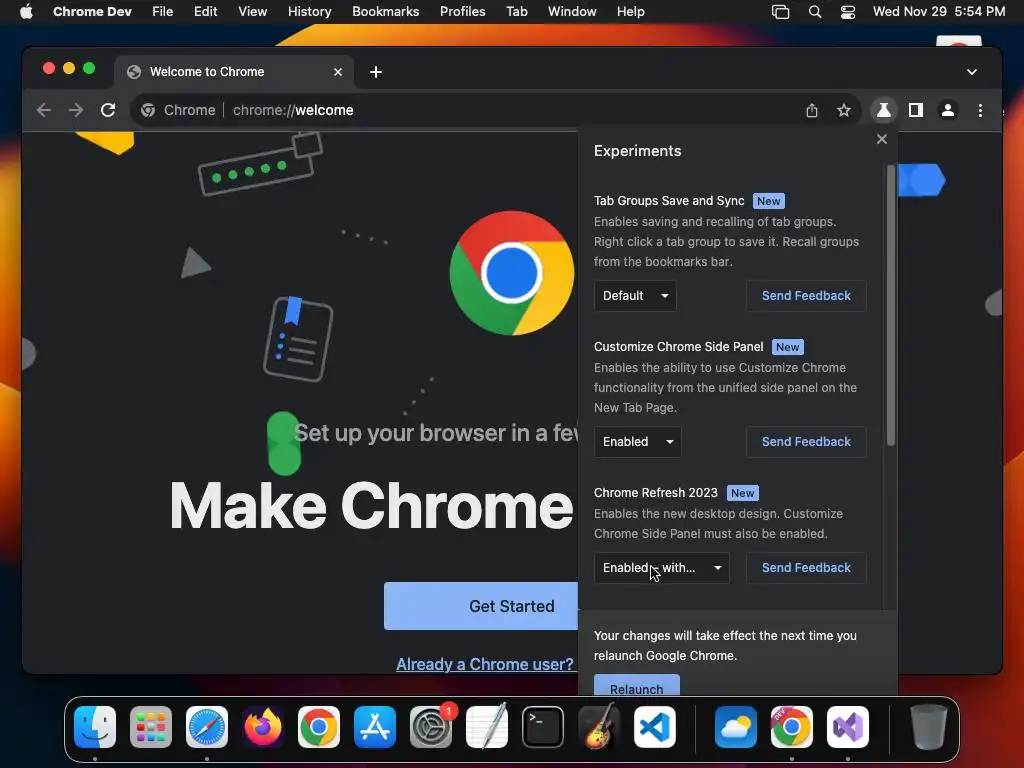1024x768 pixels.
Task: Open the Window menu
Action: click(572, 11)
